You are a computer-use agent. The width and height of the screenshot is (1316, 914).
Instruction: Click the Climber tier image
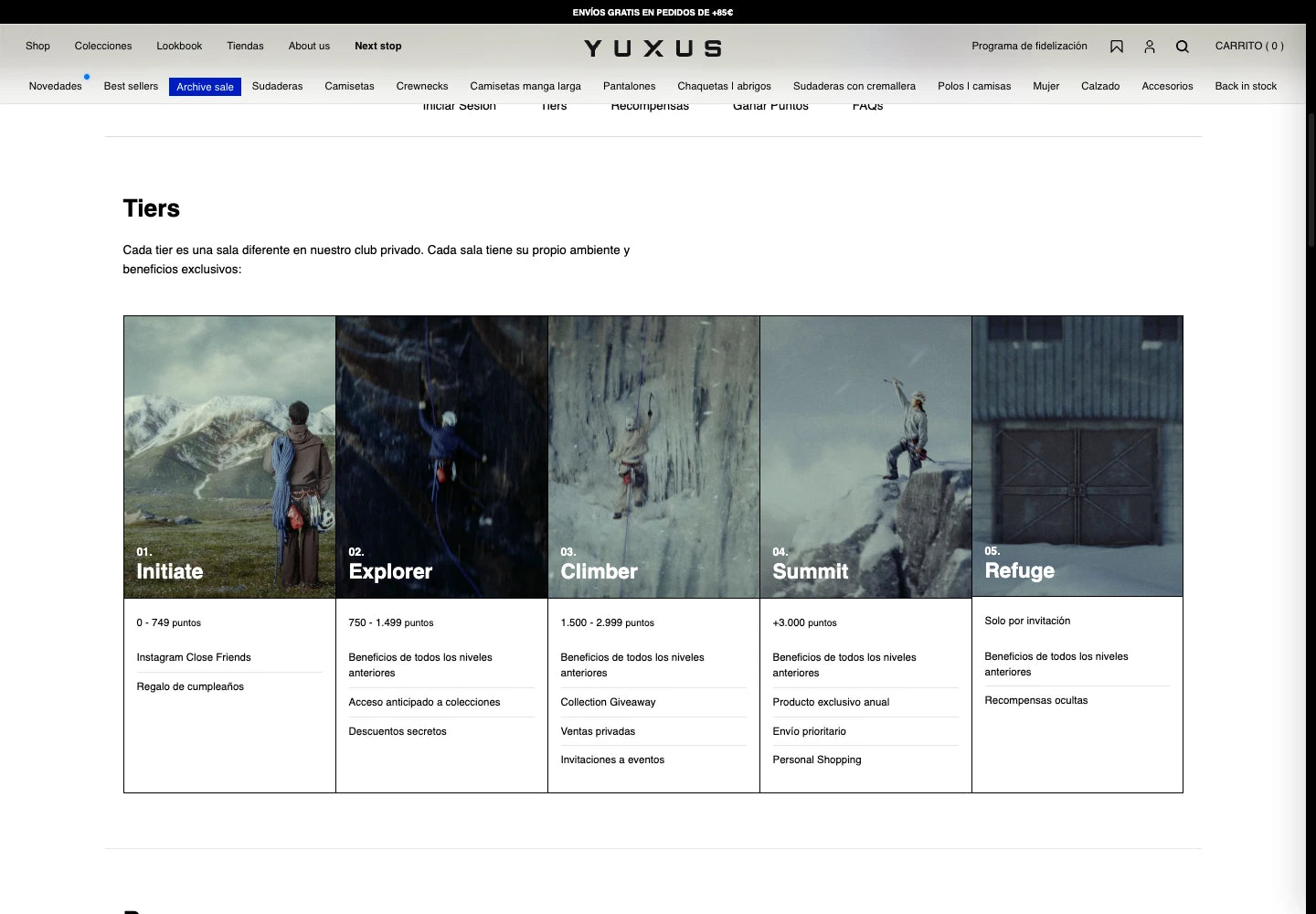(x=653, y=457)
